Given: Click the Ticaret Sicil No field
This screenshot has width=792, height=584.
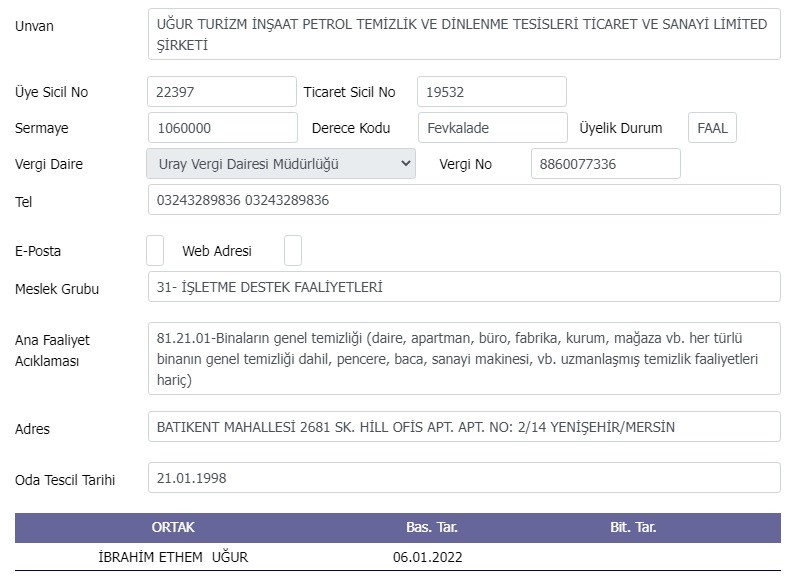Looking at the screenshot, I should [491, 92].
